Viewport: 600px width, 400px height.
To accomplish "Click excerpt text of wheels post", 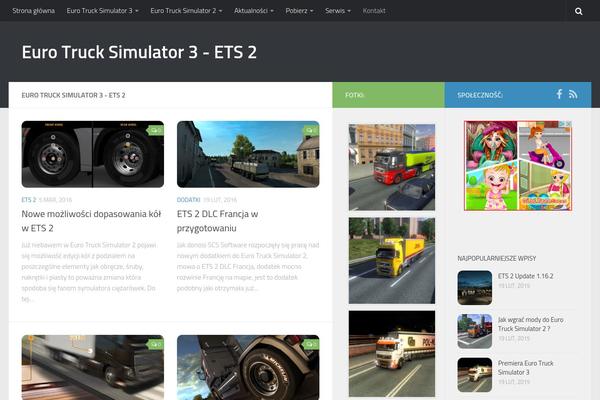I will click(90, 272).
